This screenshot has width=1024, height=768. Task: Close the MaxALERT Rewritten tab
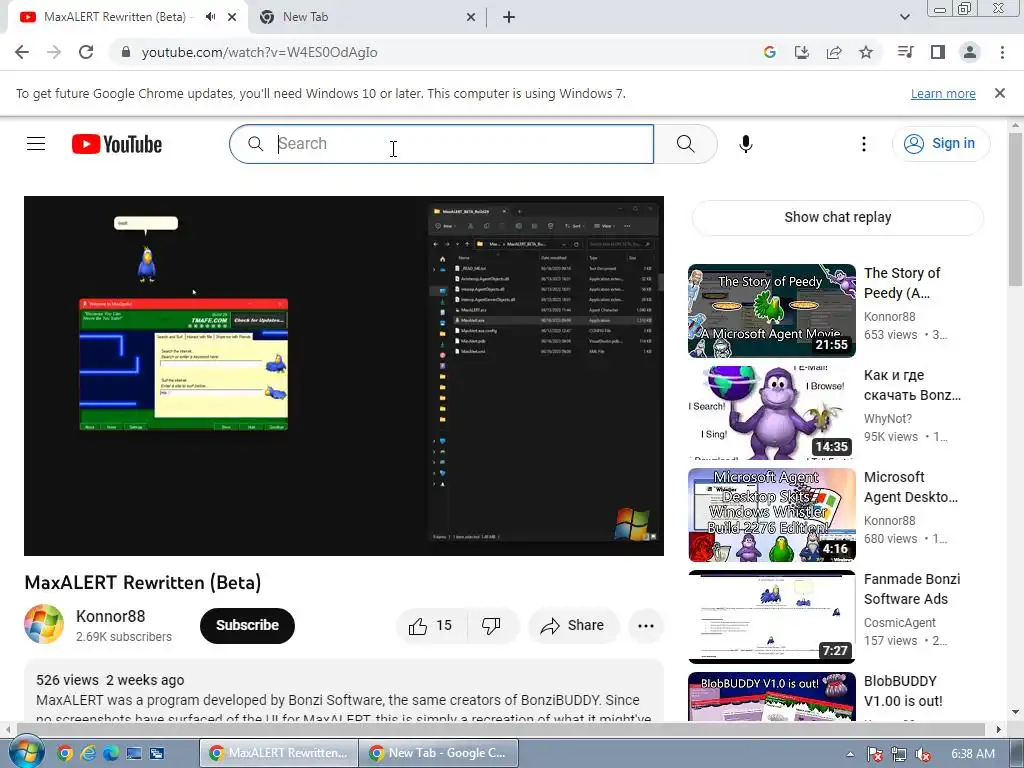[x=232, y=17]
